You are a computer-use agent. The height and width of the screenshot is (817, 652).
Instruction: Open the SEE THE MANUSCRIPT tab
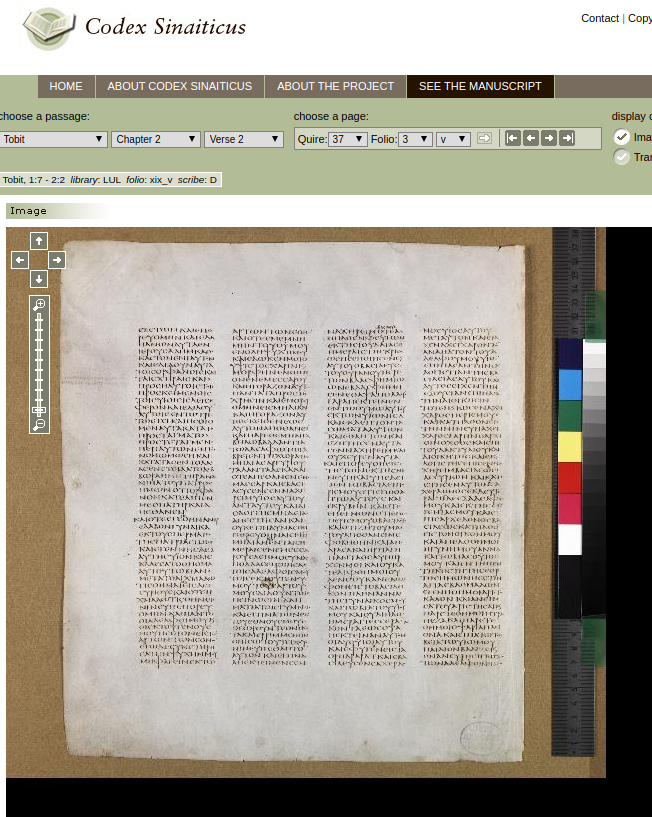(x=480, y=86)
